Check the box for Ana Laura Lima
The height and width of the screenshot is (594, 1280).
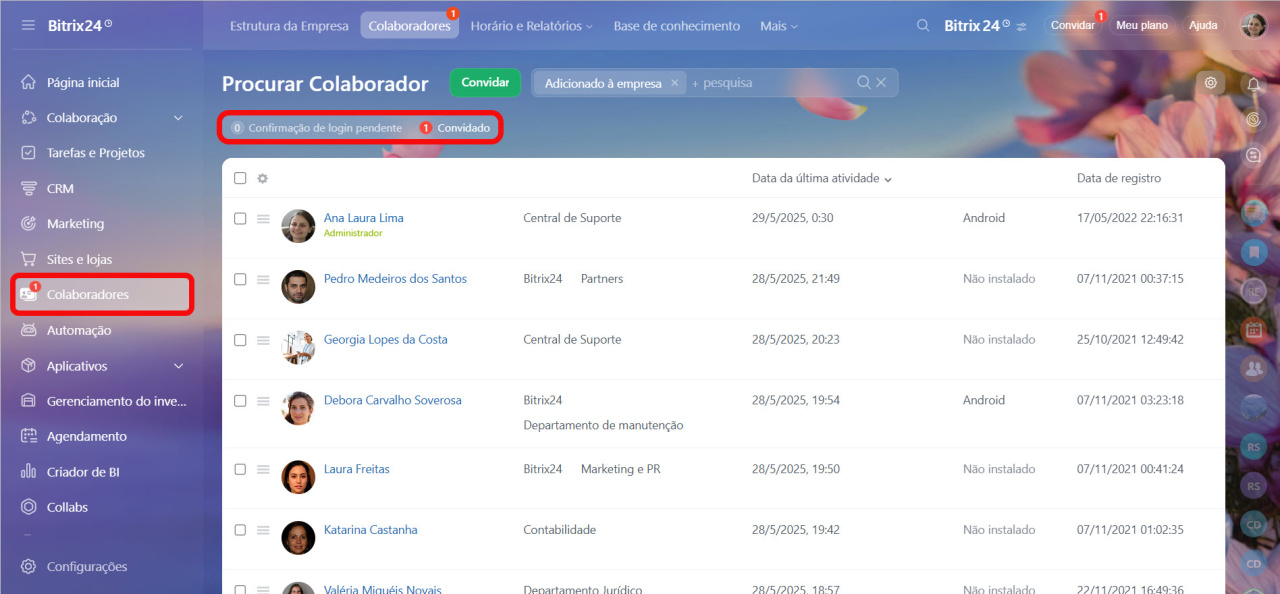240,218
